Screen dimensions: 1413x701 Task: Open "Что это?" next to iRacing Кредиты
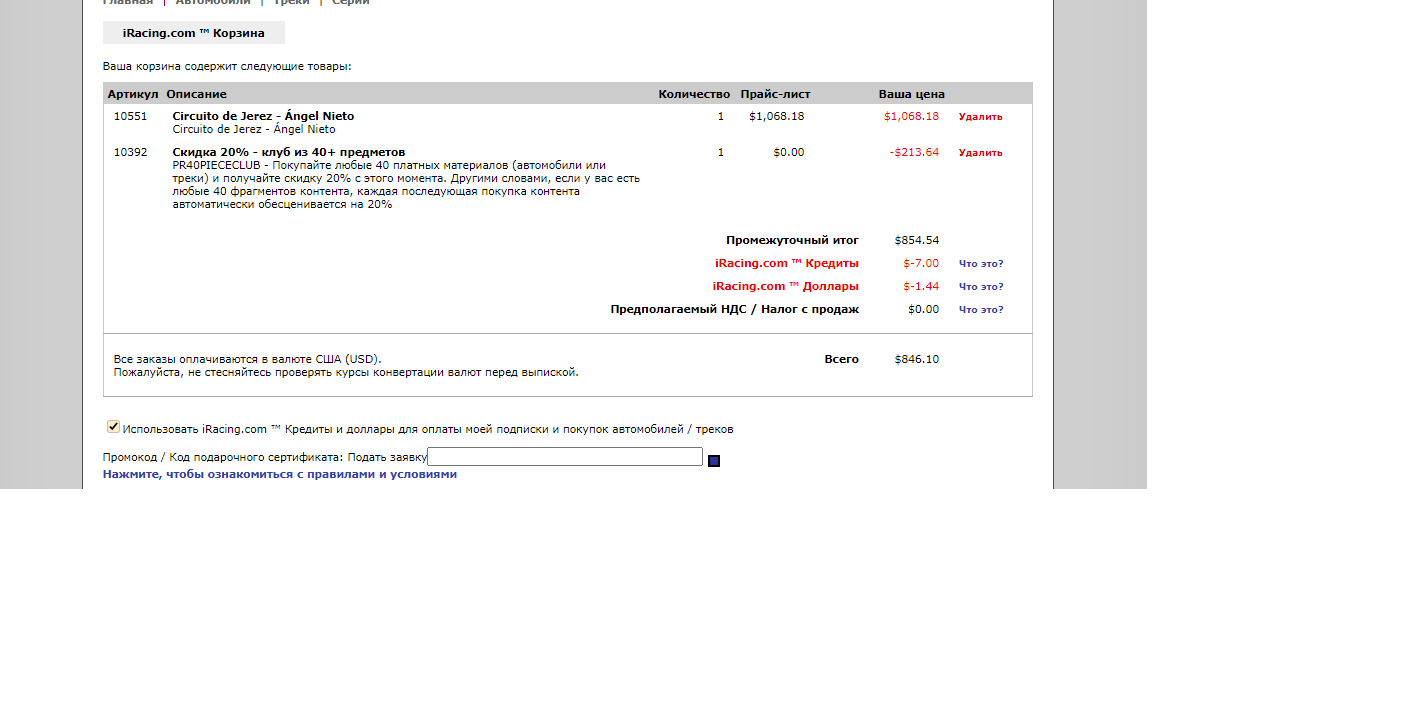(x=980, y=264)
